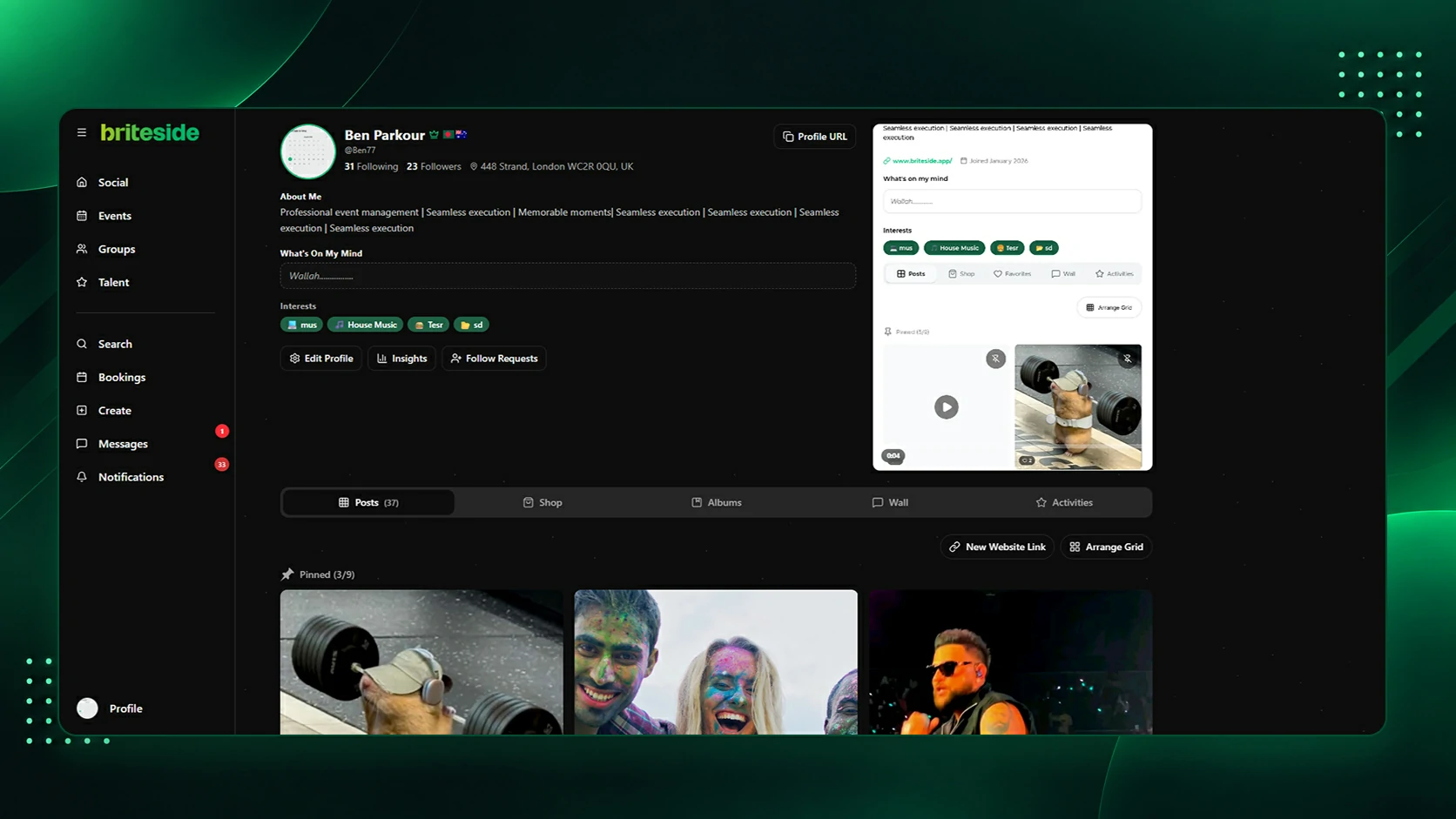
Task: Copy the Profile URL
Action: pyautogui.click(x=814, y=137)
